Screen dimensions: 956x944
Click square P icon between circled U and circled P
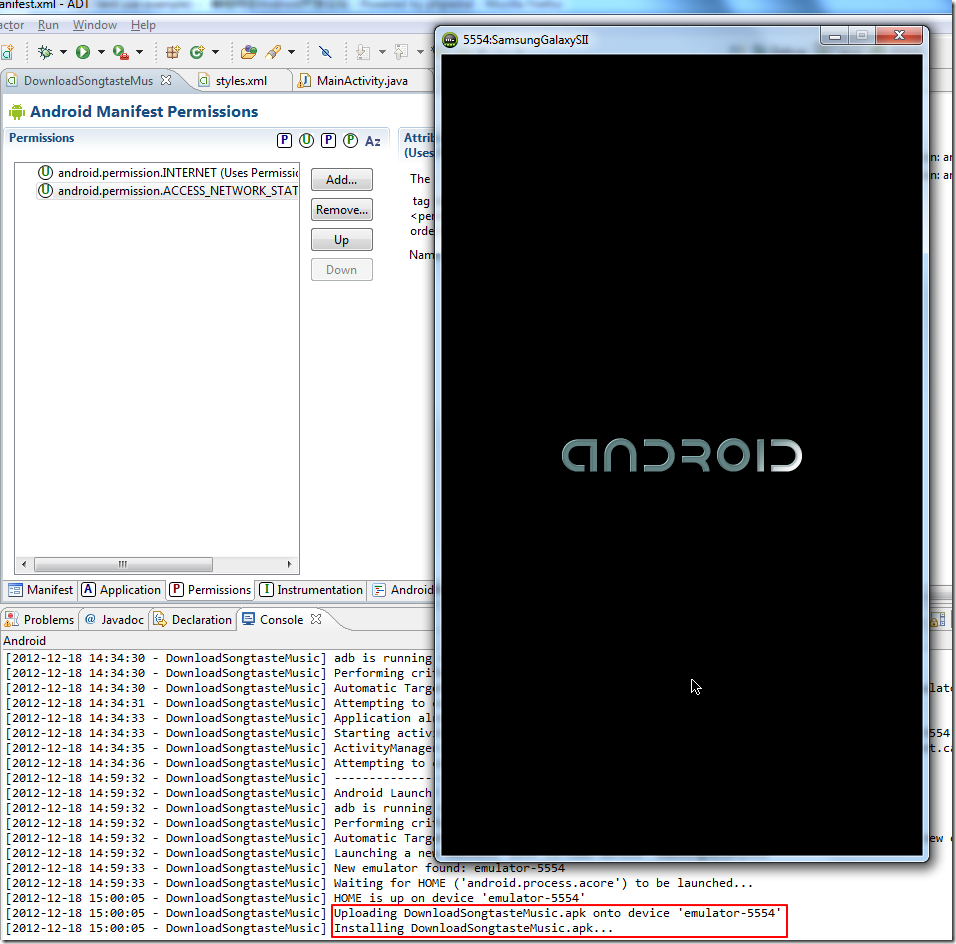(329, 141)
